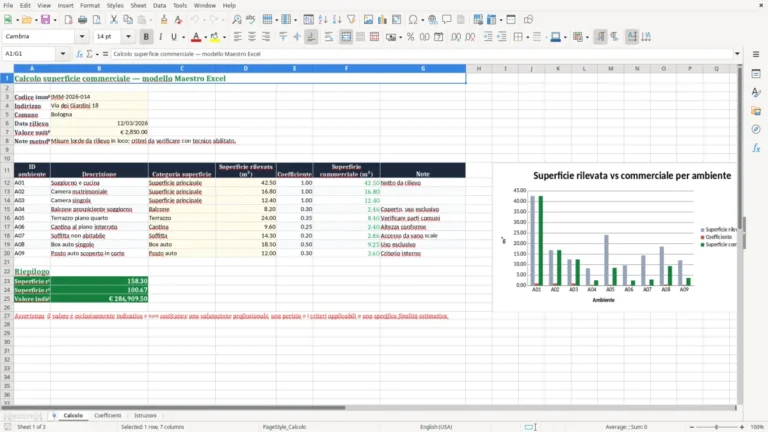The width and height of the screenshot is (768, 432).
Task: Click the Copy icon
Action: pos(128,20)
